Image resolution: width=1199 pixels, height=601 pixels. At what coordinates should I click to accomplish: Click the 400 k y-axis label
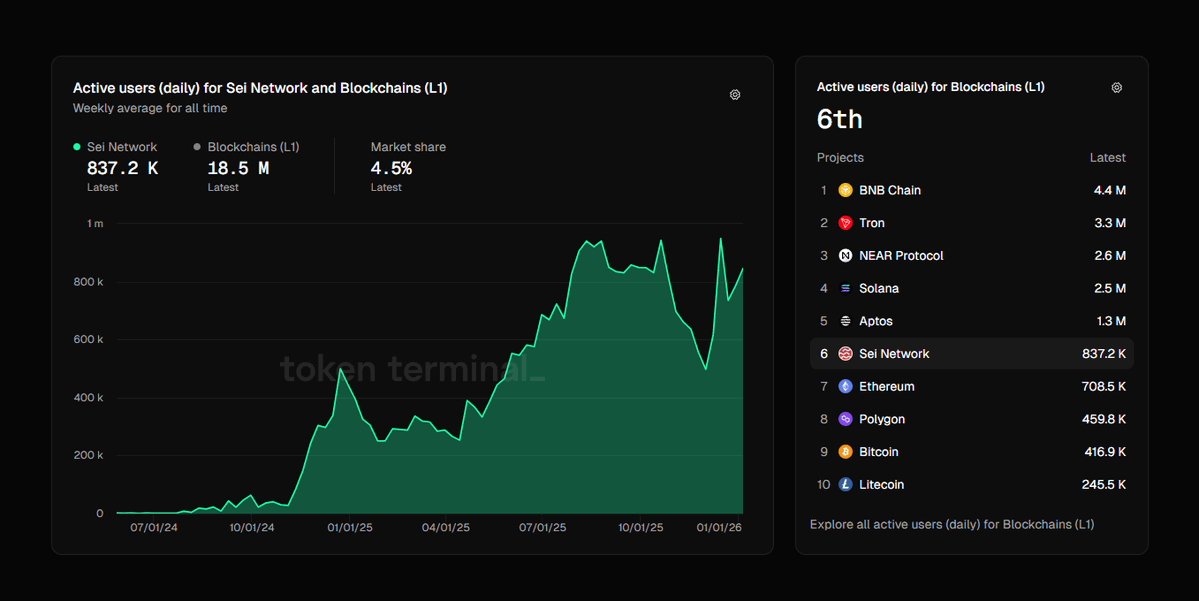coord(89,398)
